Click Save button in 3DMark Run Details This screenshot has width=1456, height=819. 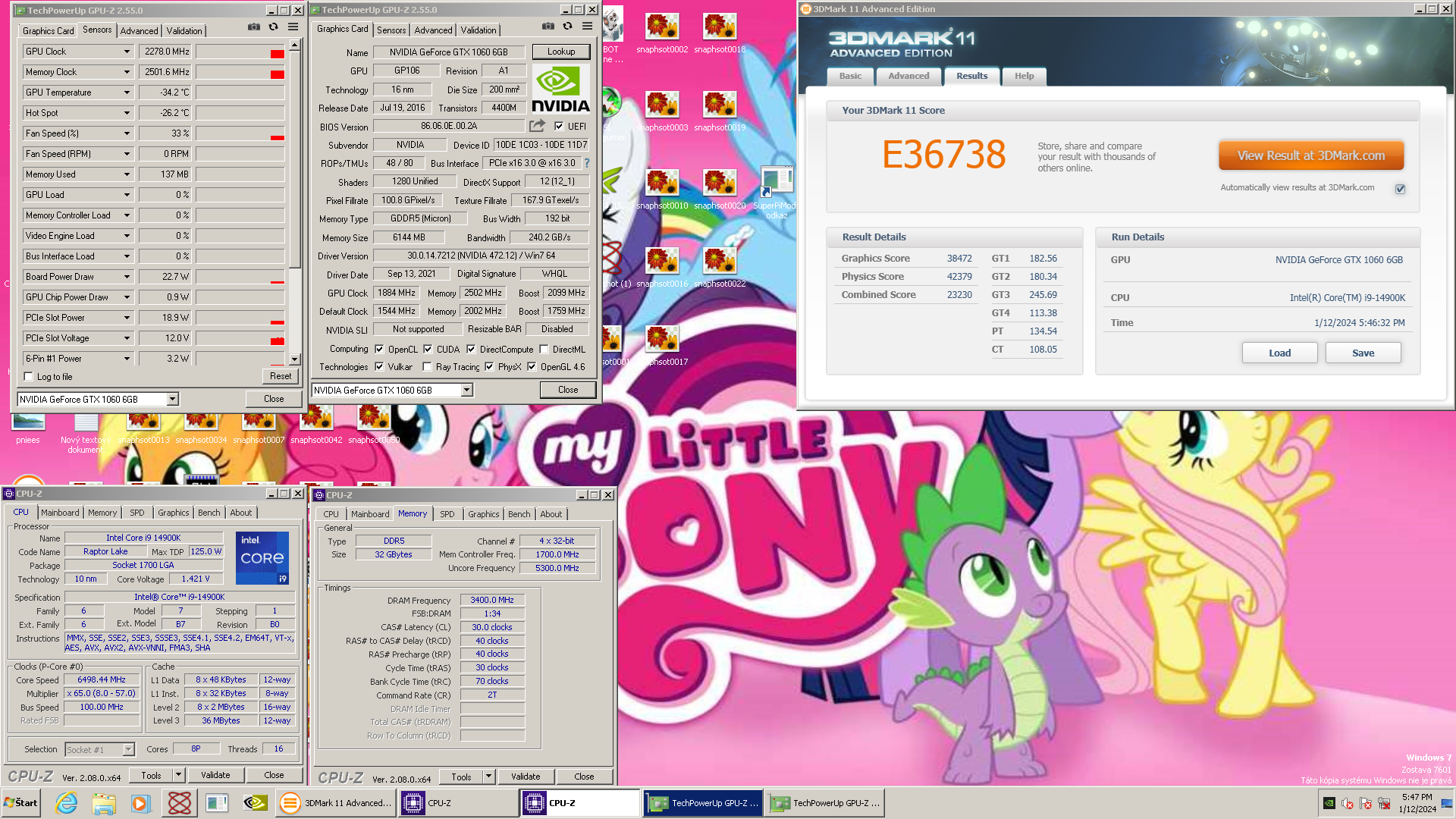(x=1363, y=353)
